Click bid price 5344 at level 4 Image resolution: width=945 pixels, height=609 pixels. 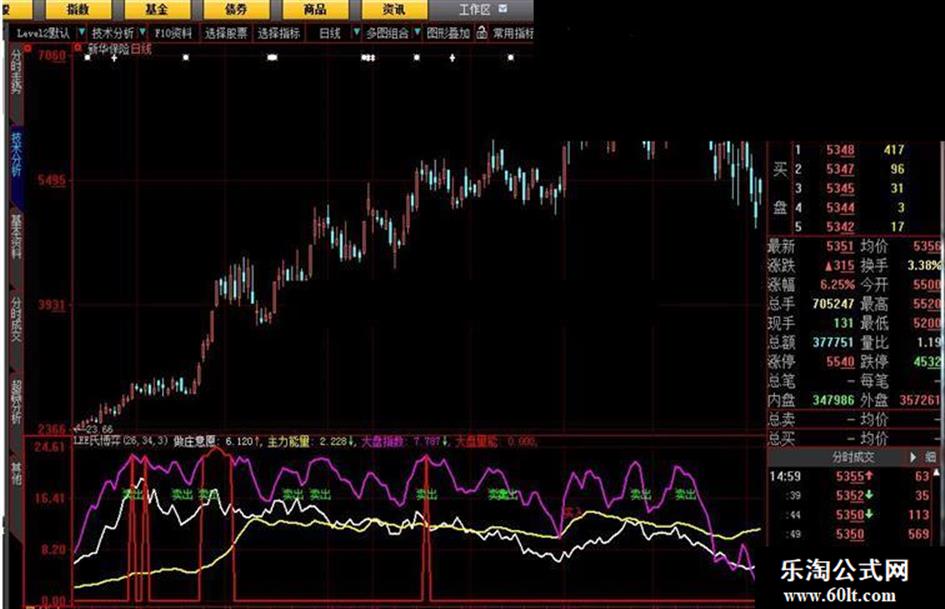click(x=840, y=207)
